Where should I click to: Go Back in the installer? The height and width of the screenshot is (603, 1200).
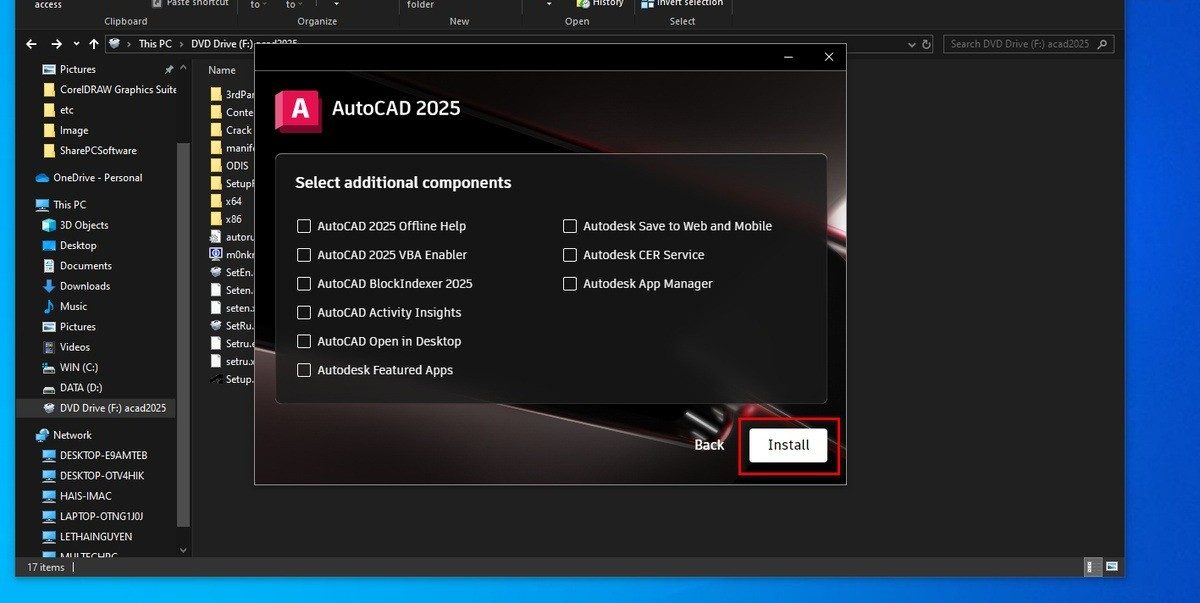pos(709,445)
